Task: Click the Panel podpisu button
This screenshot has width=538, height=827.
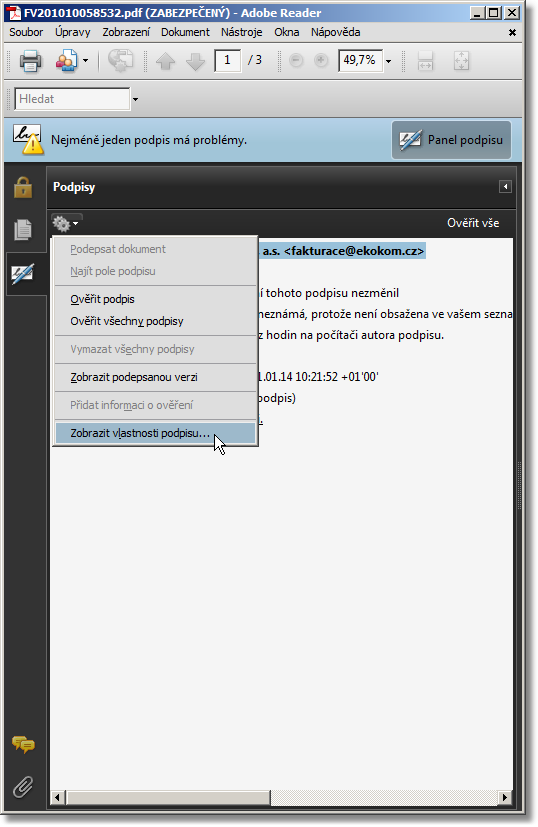Action: [451, 140]
